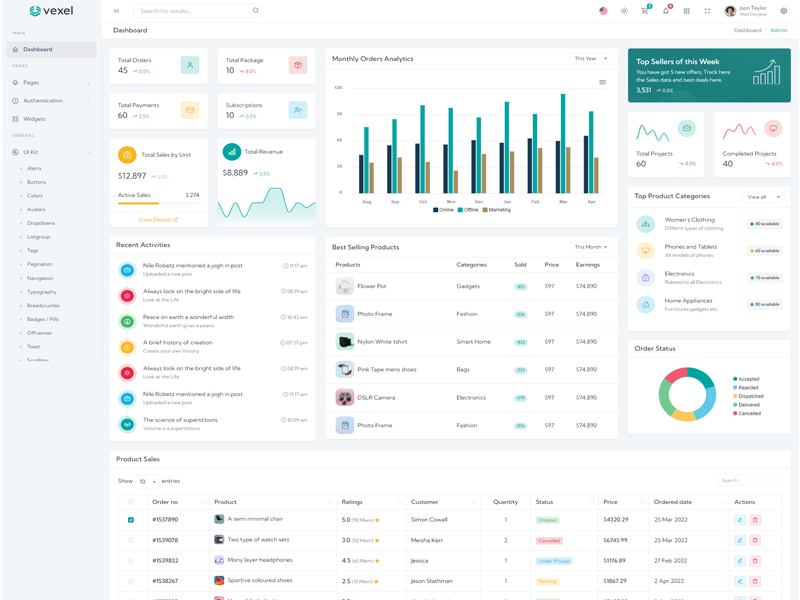Open the This Month dropdown

point(590,247)
